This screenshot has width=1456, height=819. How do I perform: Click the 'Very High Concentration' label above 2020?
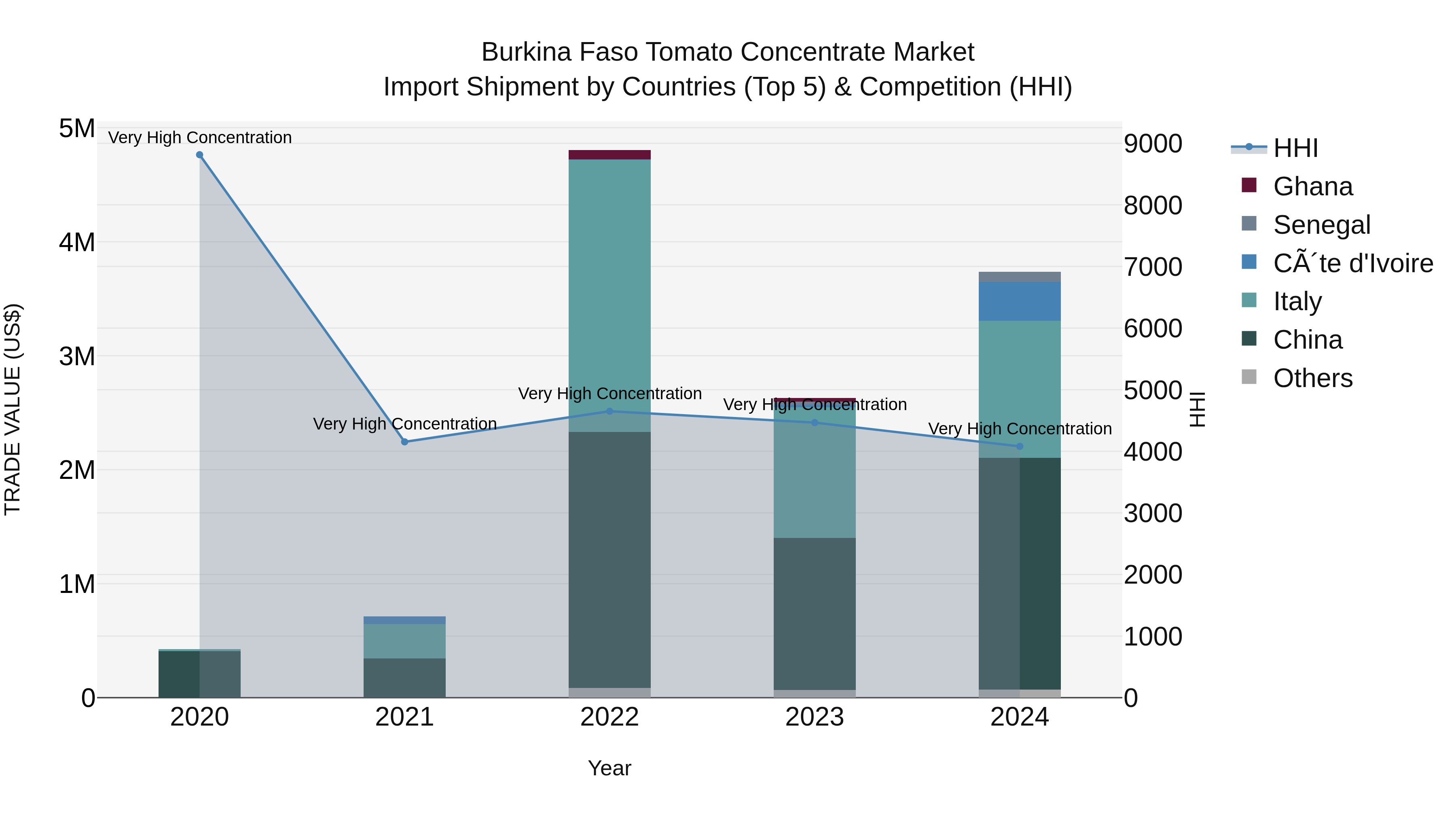point(200,138)
